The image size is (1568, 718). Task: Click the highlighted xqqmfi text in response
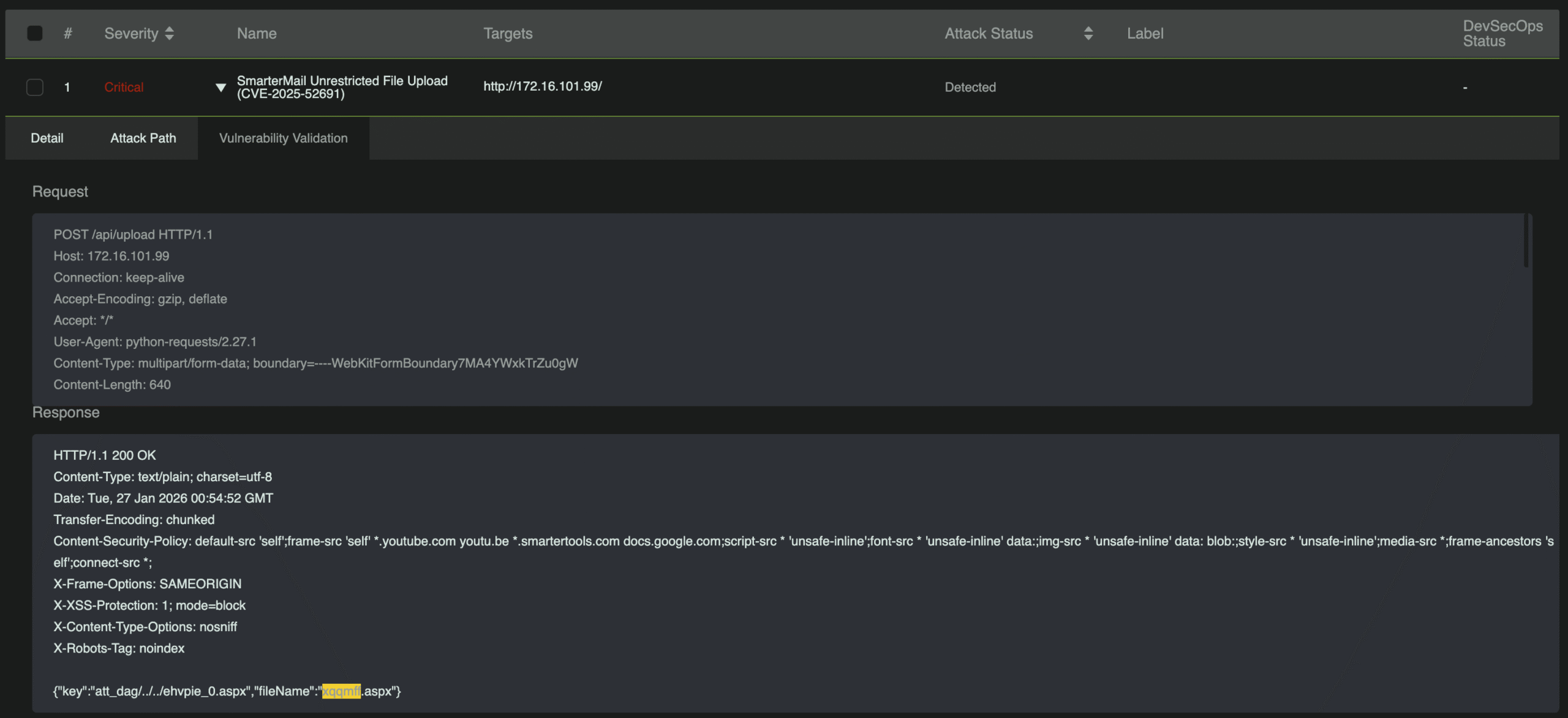(x=341, y=691)
